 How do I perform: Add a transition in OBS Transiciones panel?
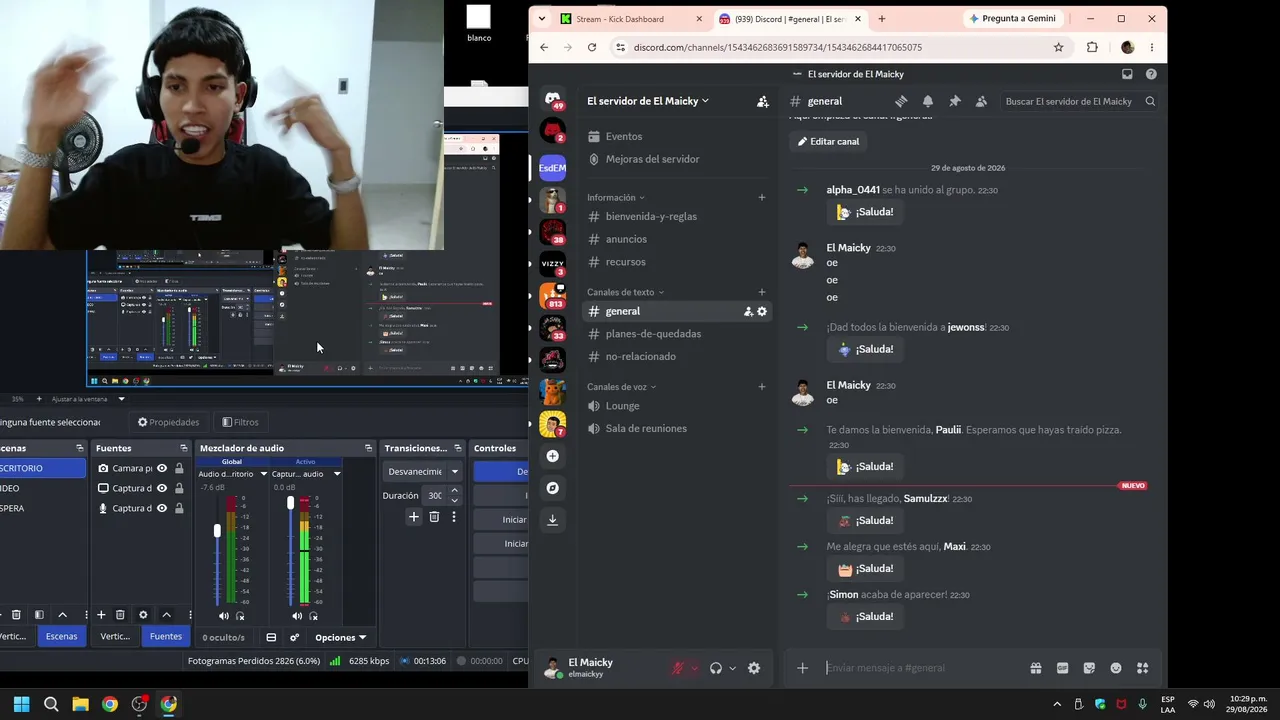(x=414, y=517)
